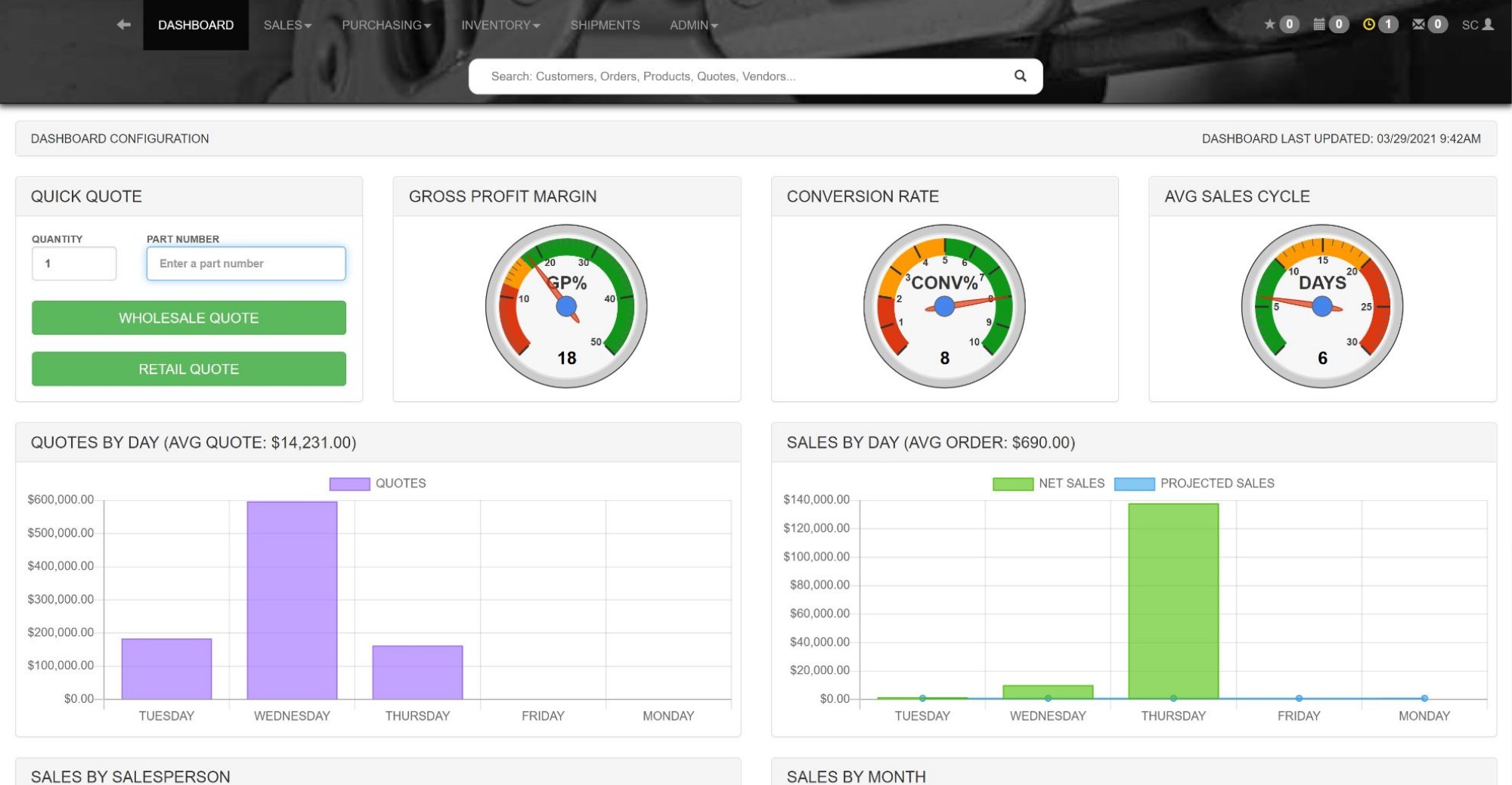Click the Retail Quote button
This screenshot has height=785, width=1512.
tap(189, 369)
